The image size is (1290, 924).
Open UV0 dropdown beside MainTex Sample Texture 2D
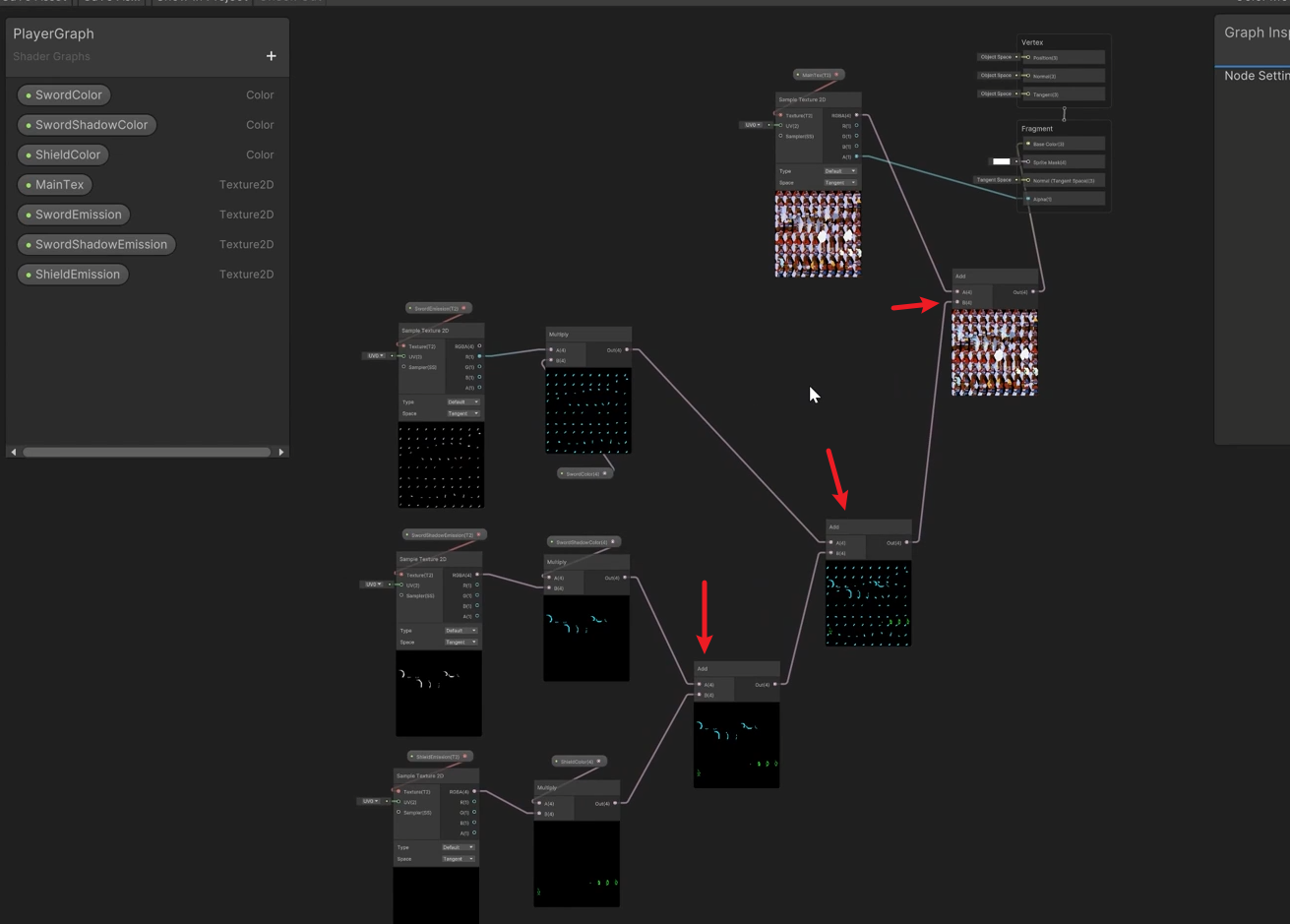pyautogui.click(x=753, y=125)
